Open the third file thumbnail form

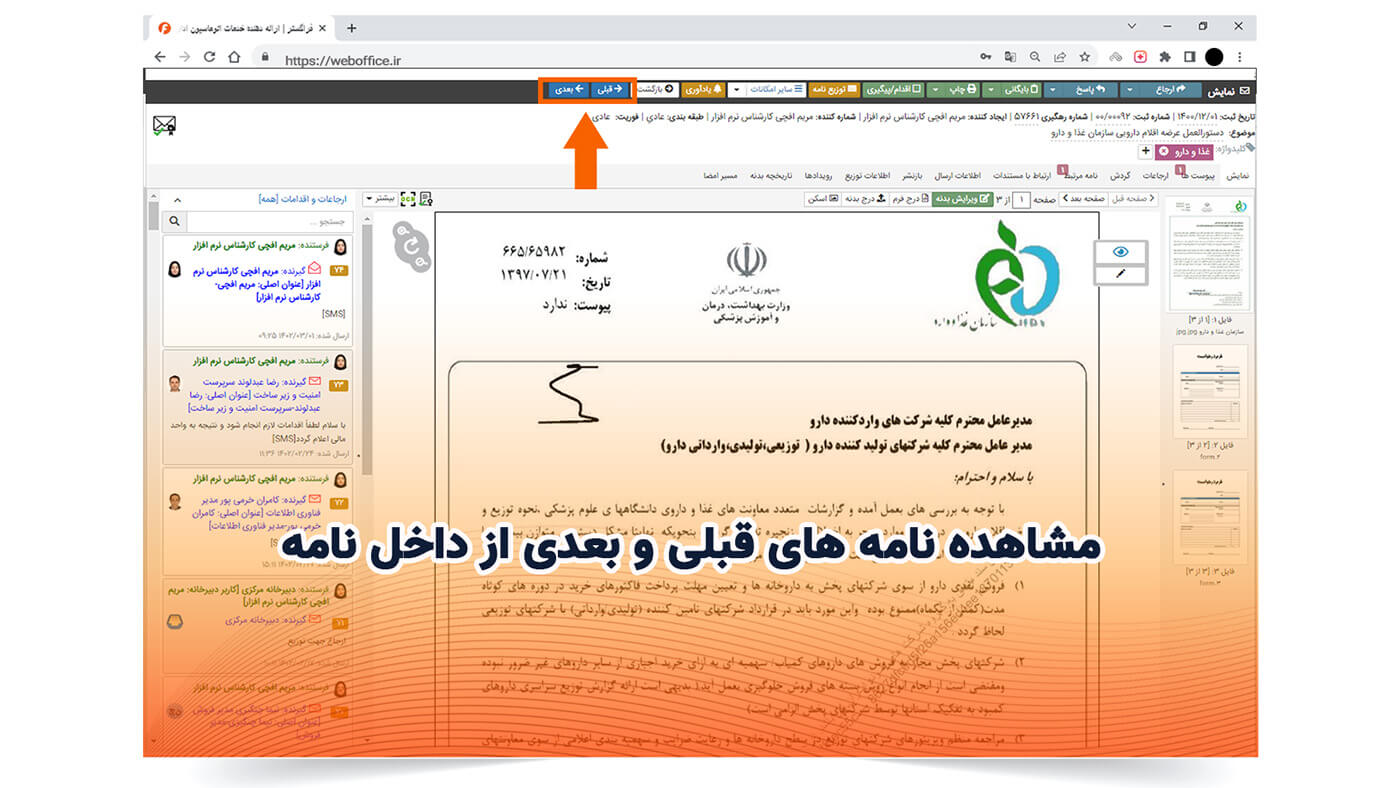click(1210, 516)
